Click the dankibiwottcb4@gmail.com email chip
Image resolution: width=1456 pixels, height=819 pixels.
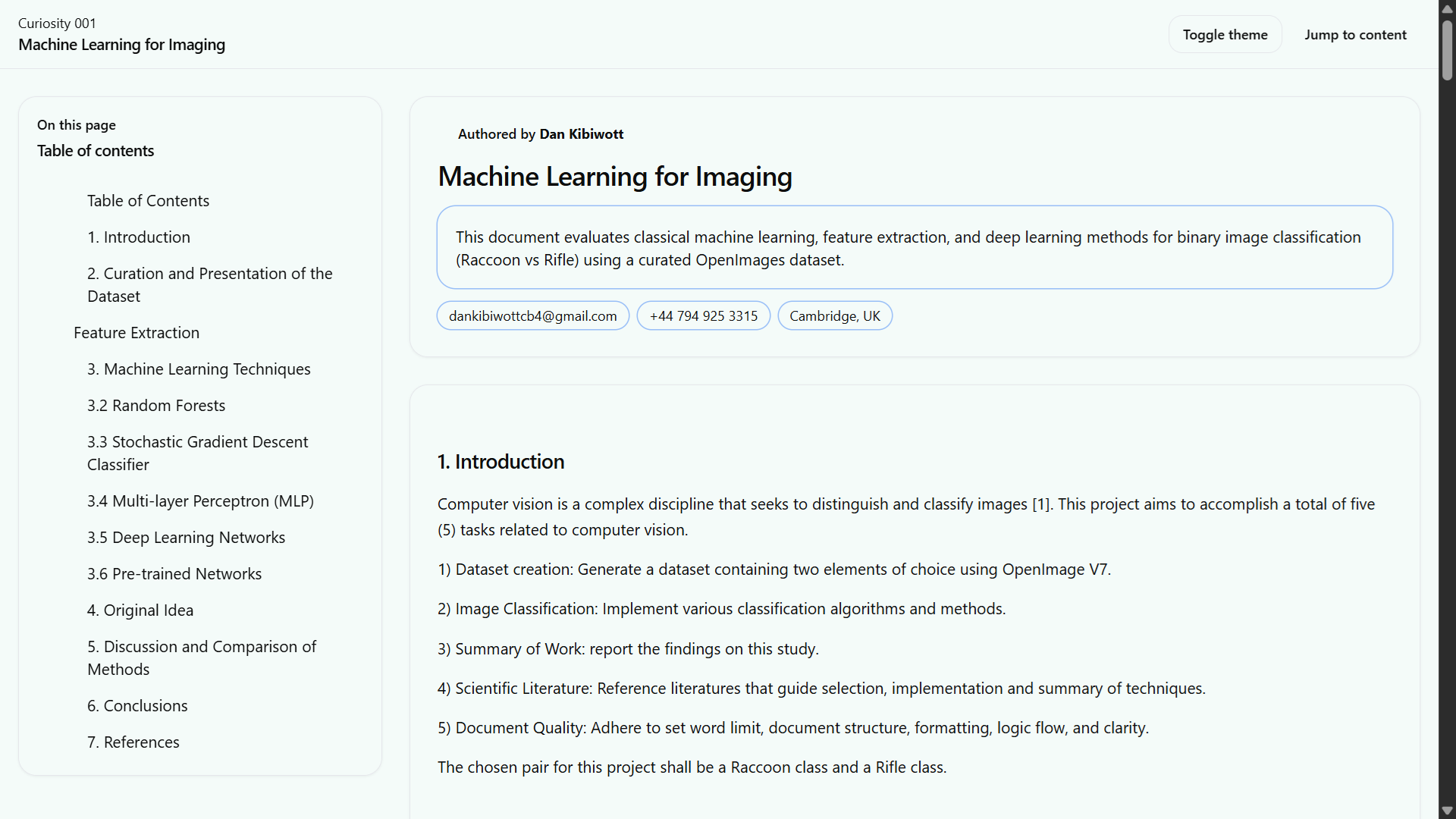pos(532,316)
